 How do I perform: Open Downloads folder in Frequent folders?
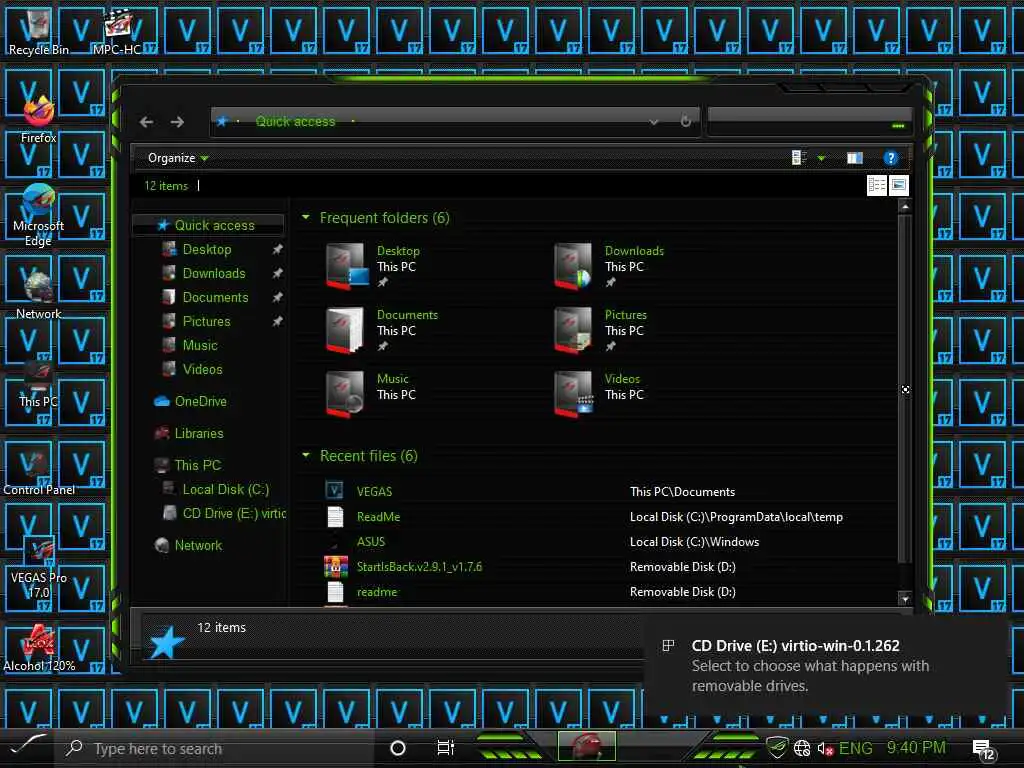pos(609,266)
